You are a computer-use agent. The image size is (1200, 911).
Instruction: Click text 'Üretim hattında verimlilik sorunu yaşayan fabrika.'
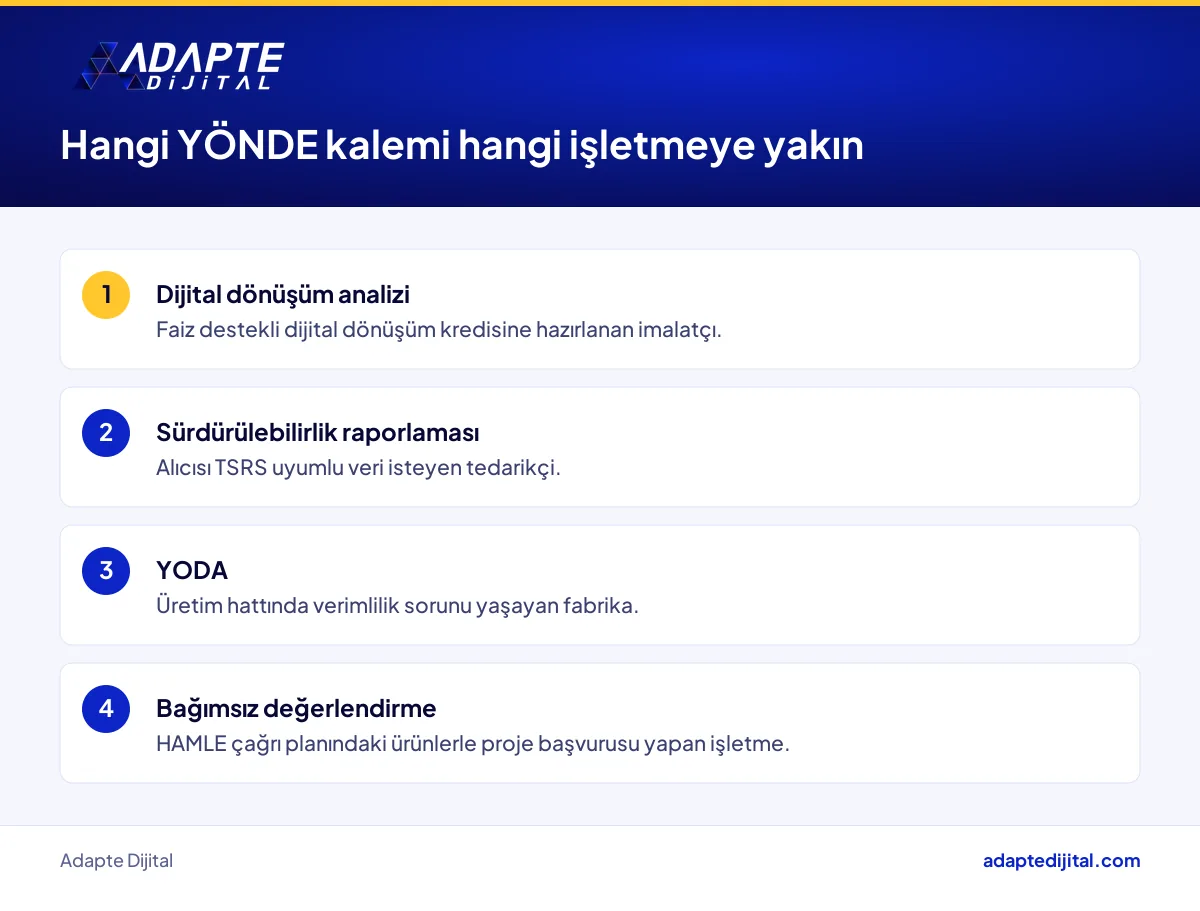click(x=397, y=606)
